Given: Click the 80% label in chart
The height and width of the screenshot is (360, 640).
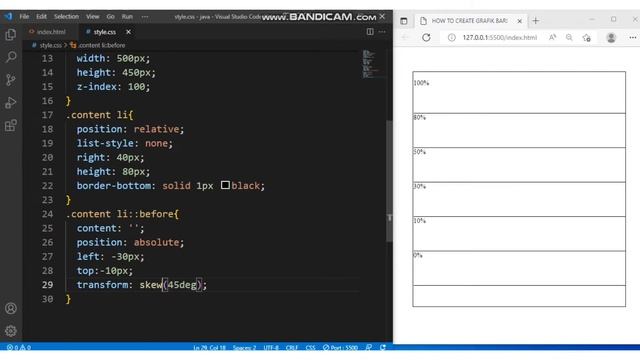Looking at the screenshot, I should (x=420, y=117).
